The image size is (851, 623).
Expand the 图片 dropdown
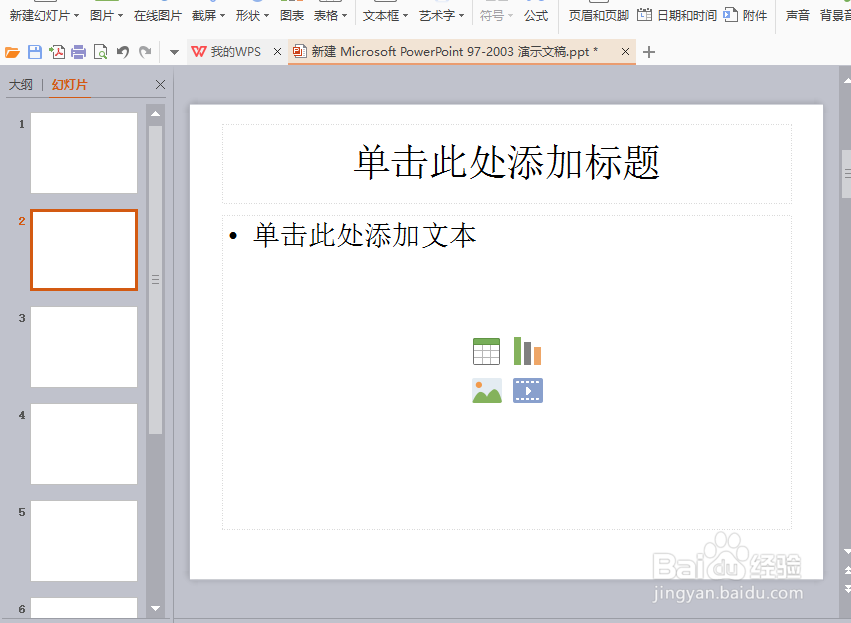click(120, 16)
